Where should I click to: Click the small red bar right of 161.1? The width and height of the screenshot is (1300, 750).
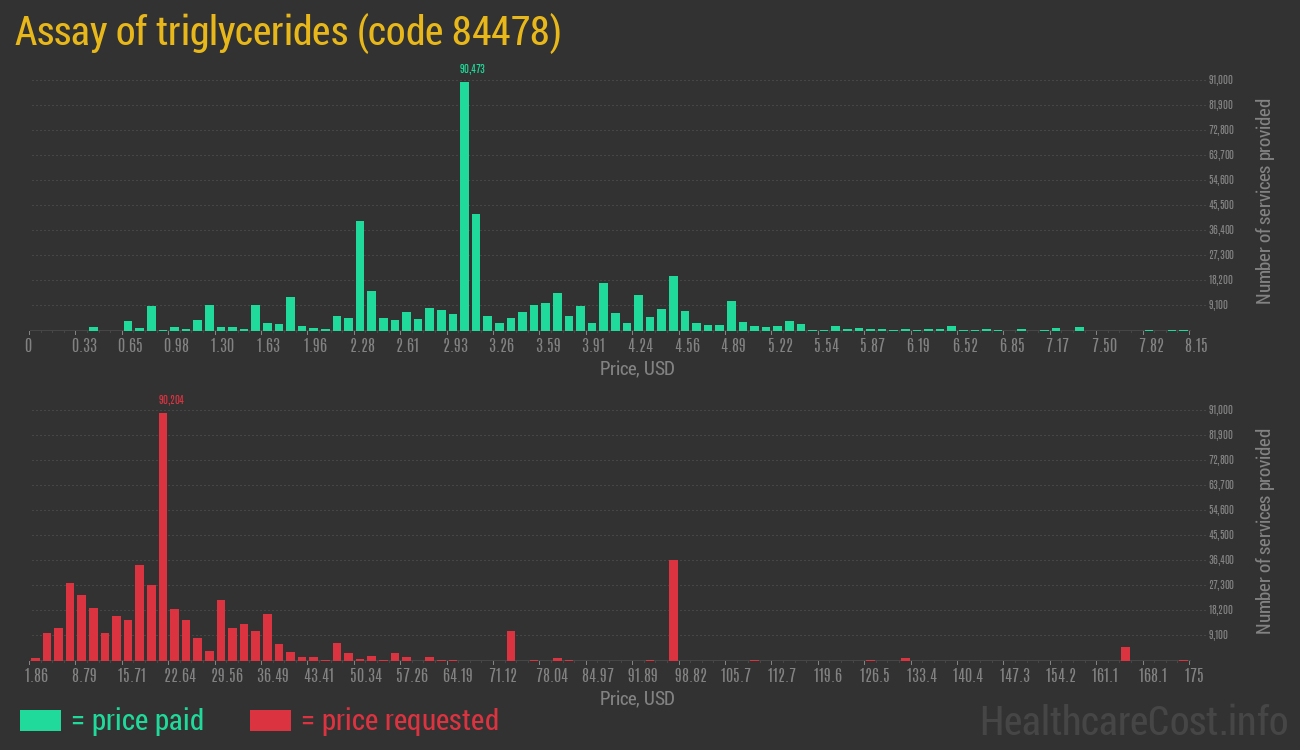click(1125, 653)
